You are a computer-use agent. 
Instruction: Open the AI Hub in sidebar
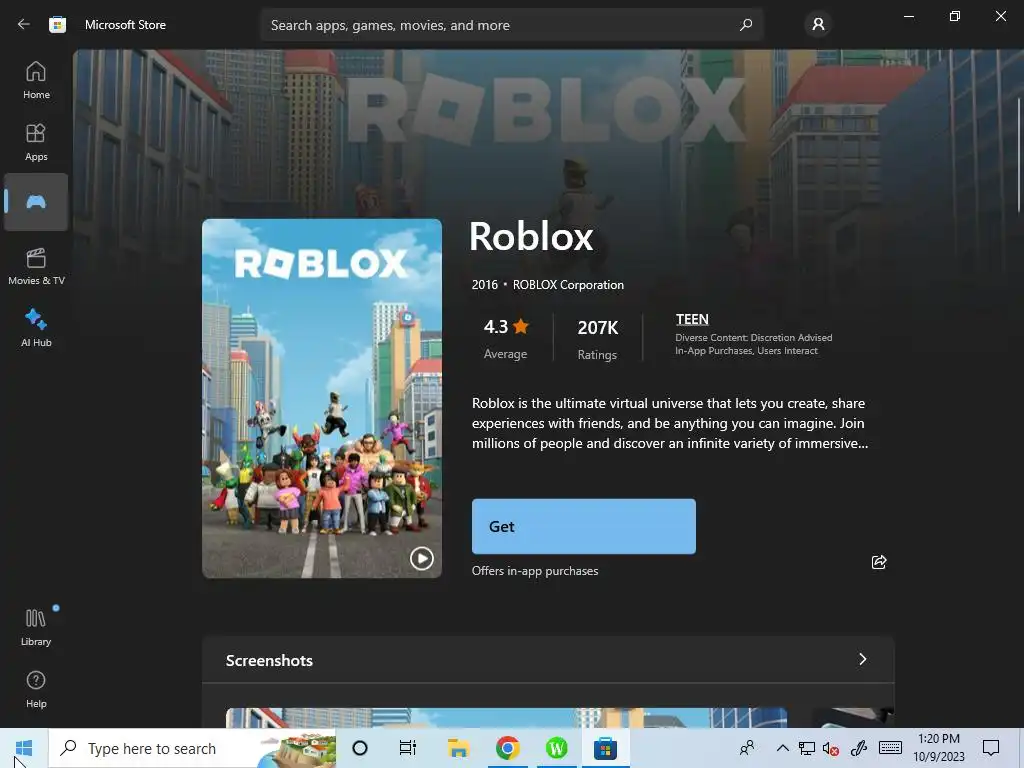(x=36, y=328)
